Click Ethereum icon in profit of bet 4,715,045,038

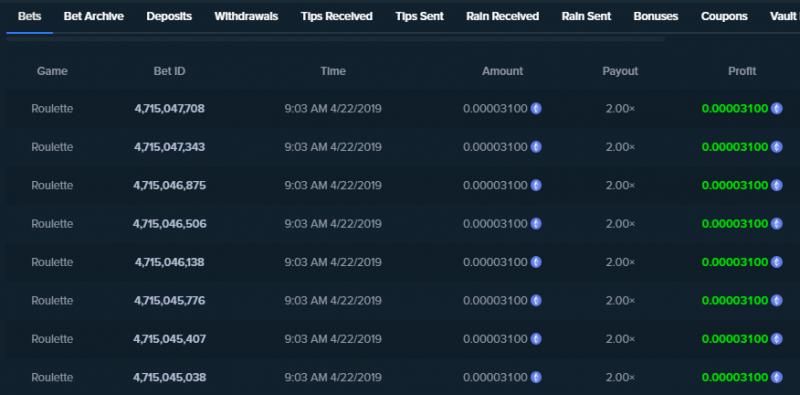point(777,377)
